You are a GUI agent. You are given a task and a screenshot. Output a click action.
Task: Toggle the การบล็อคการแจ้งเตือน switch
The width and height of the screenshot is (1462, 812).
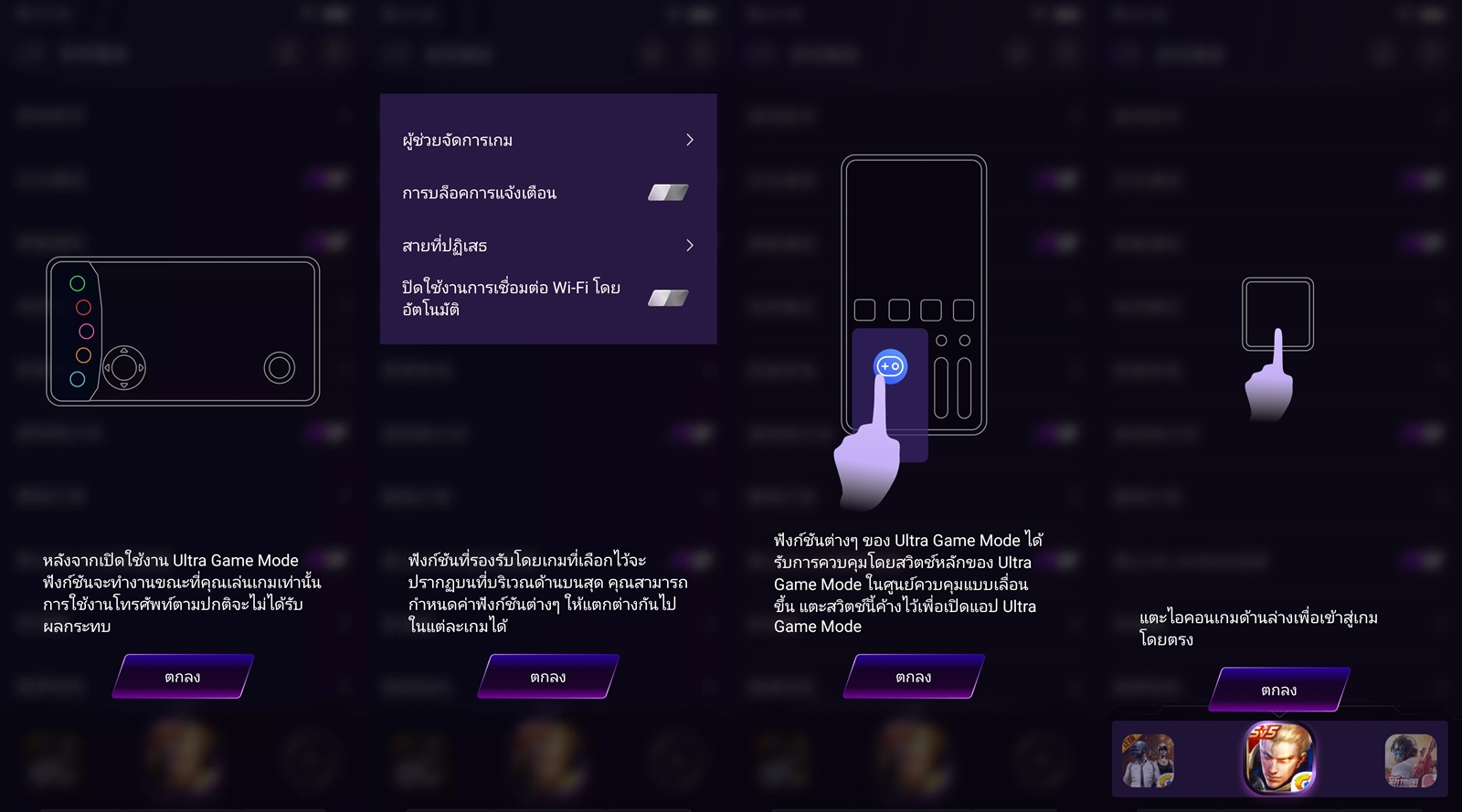[x=668, y=193]
